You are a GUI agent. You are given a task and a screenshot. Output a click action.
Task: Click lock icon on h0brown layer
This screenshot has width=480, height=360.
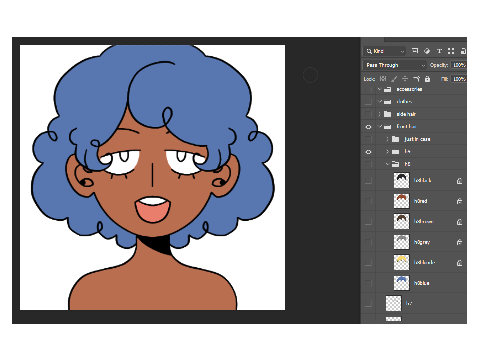pyautogui.click(x=459, y=222)
